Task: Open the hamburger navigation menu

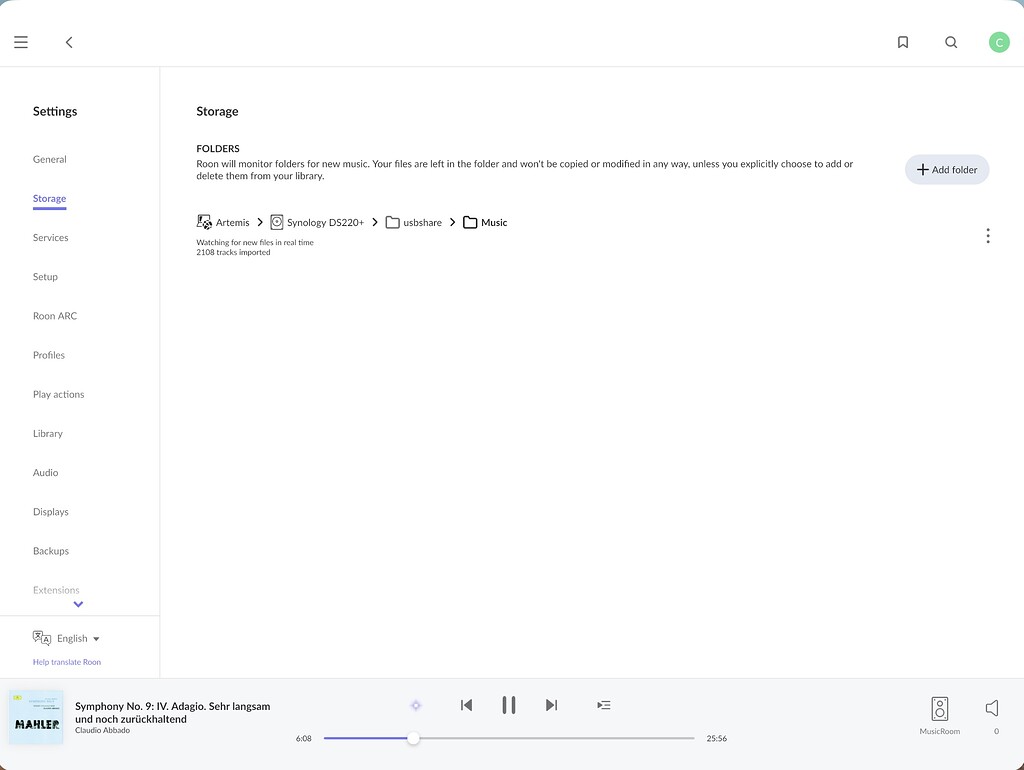Action: pos(21,42)
